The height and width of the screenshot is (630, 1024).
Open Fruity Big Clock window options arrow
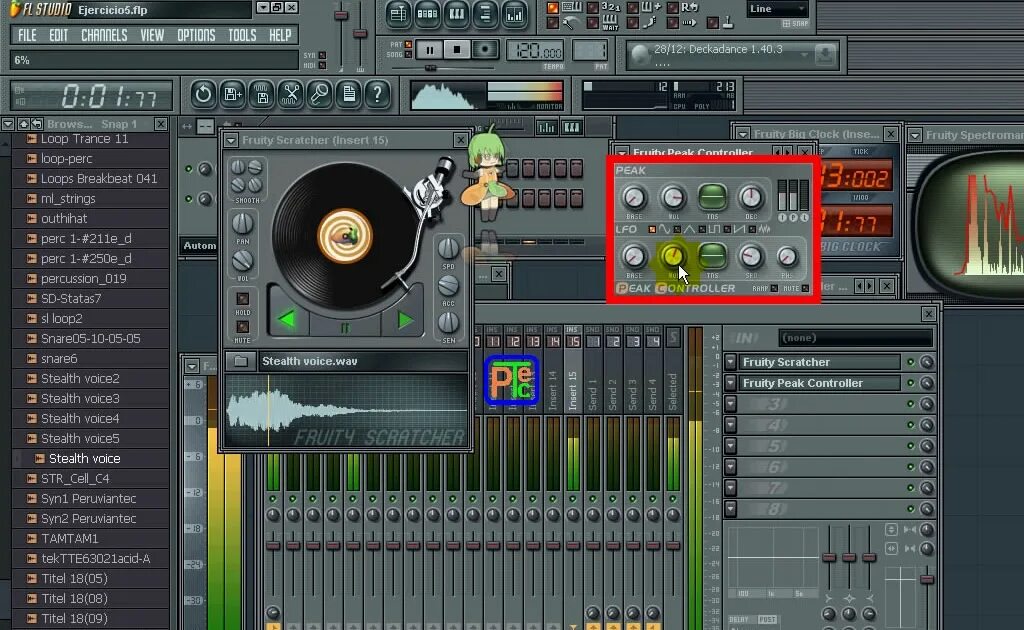[x=743, y=134]
